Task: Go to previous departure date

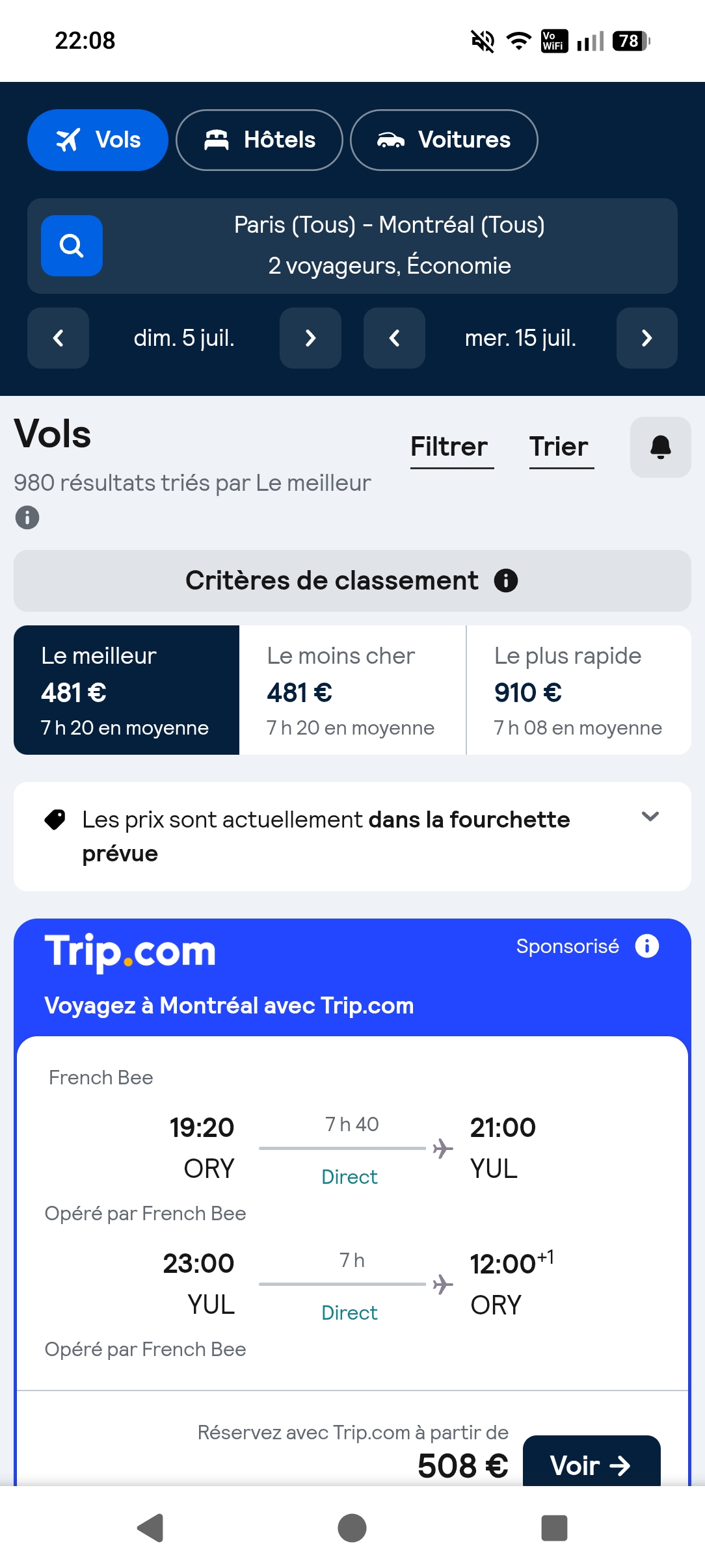Action: coord(58,338)
